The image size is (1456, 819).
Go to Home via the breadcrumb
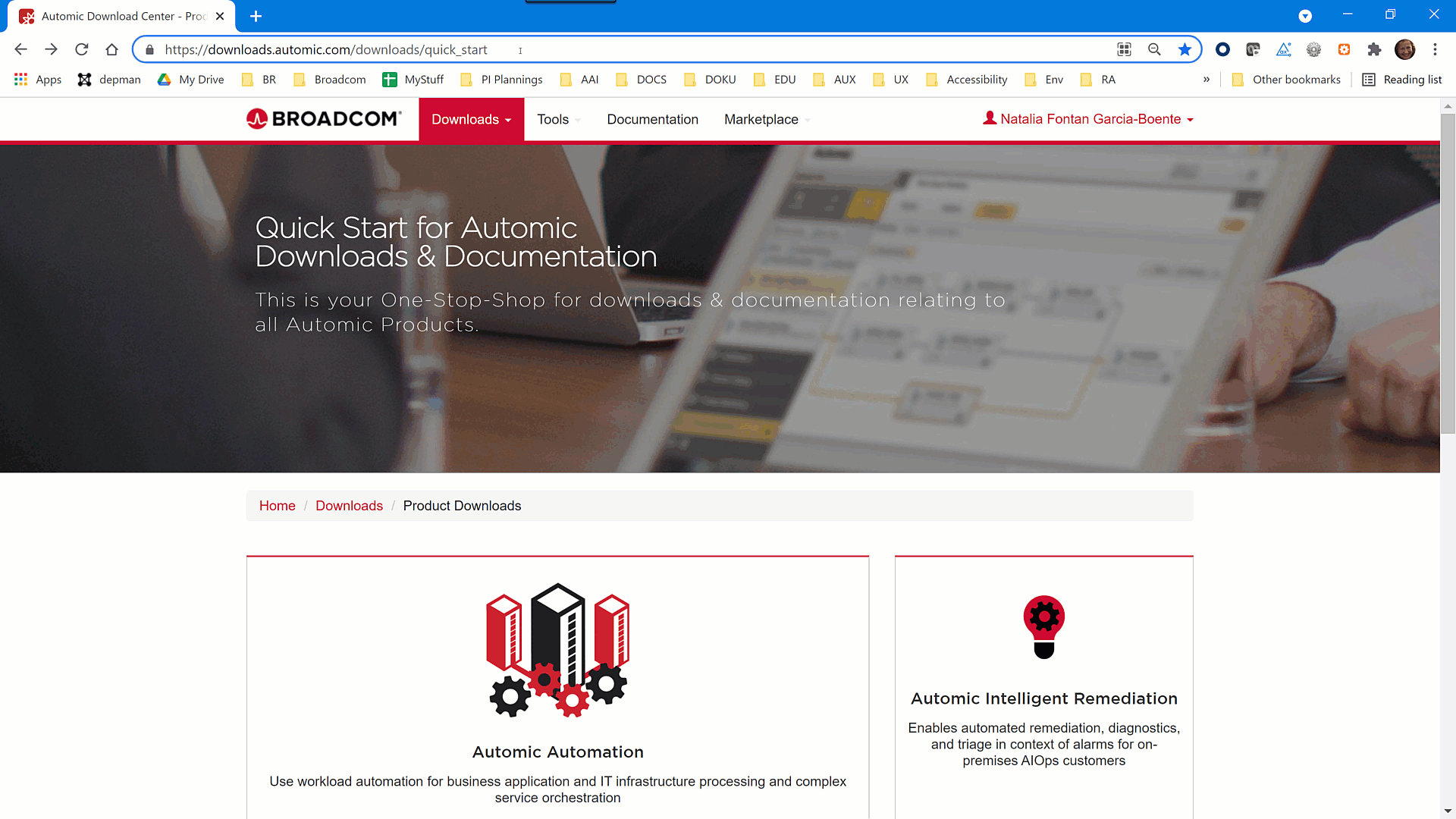click(277, 506)
